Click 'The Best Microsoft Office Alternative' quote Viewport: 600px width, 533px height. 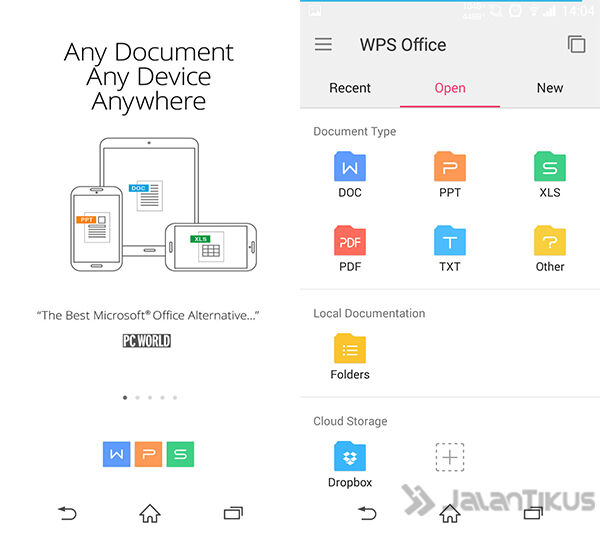(x=148, y=315)
